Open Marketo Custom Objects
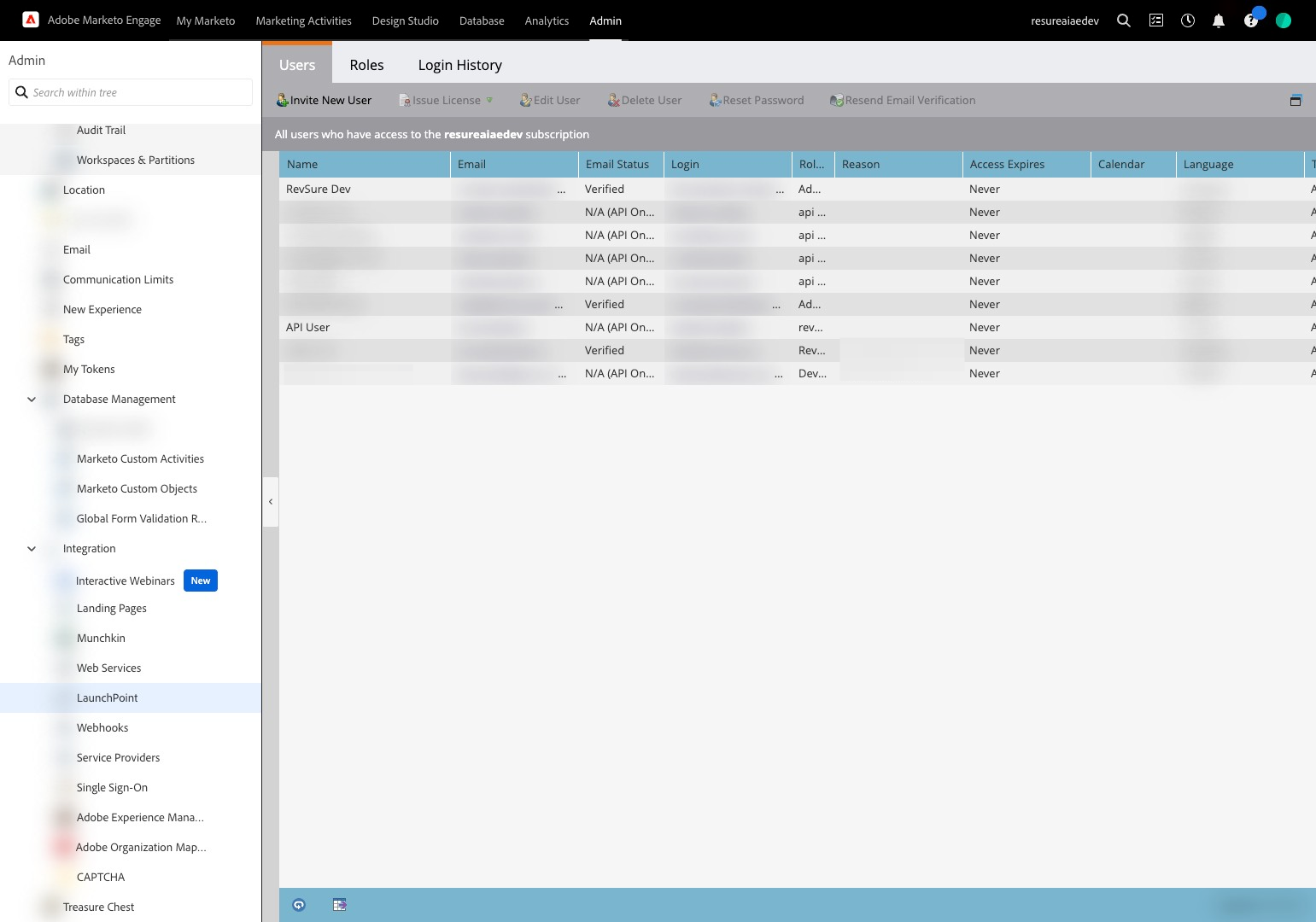Image resolution: width=1316 pixels, height=922 pixels. (137, 488)
